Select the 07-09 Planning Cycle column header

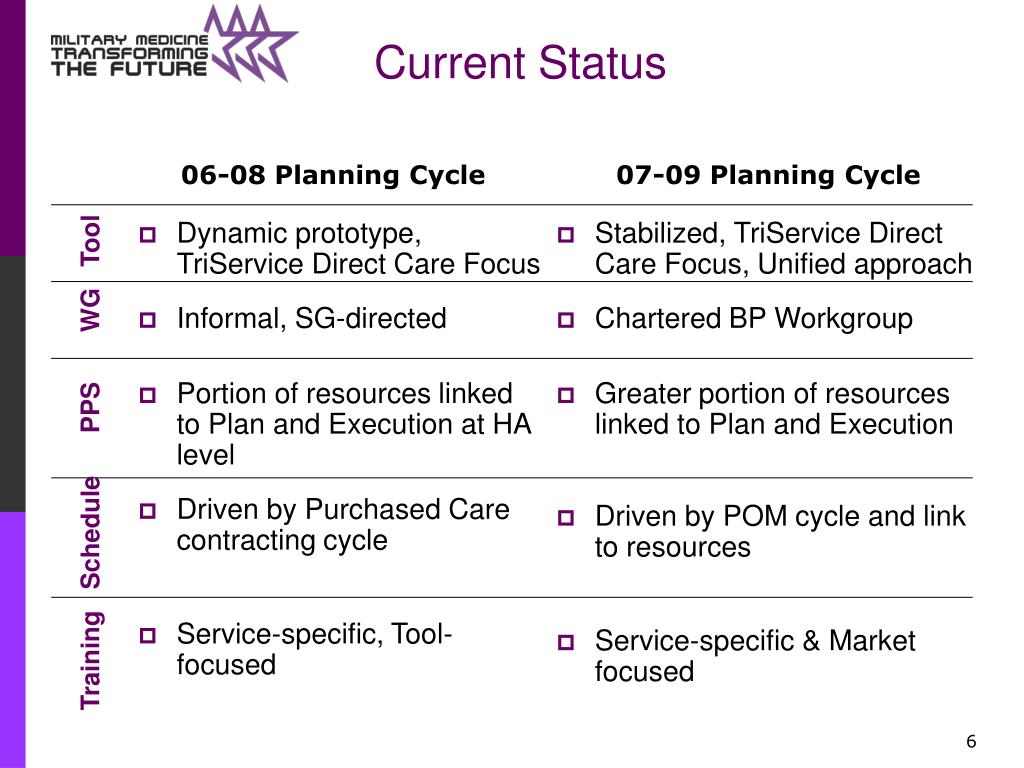click(768, 175)
